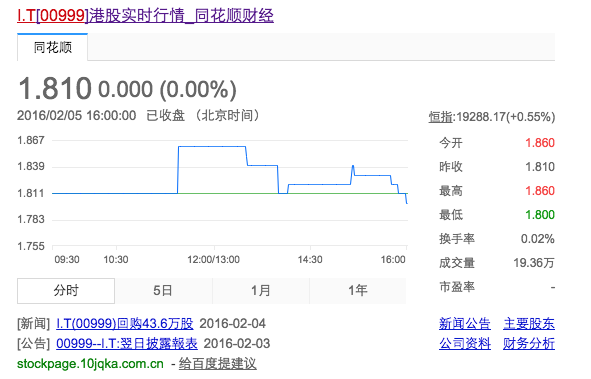Screen dimensions: 591x379
Task: Click the 昨收 value 1.810
Action: (540, 167)
